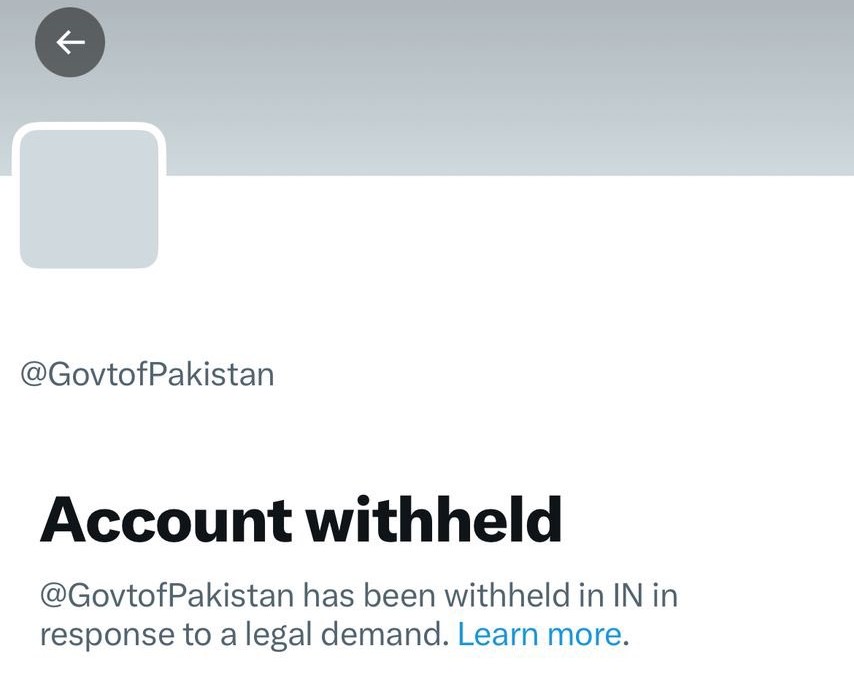Image resolution: width=854 pixels, height=680 pixels.
Task: Click the 'legal demand' phrase in the notice
Action: coord(346,634)
